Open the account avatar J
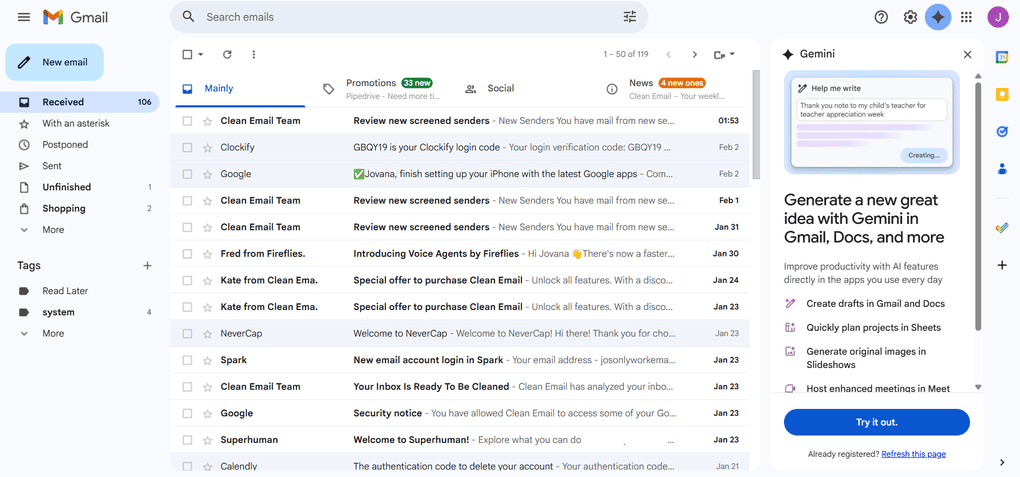Image resolution: width=1020 pixels, height=477 pixels. point(997,18)
